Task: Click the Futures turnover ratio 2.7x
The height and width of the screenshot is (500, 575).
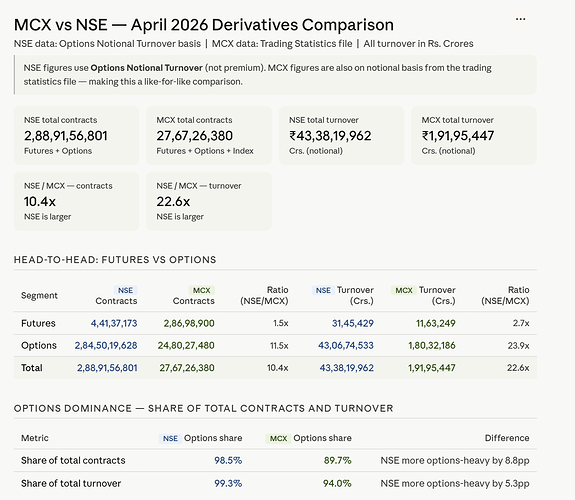Action: click(x=521, y=323)
